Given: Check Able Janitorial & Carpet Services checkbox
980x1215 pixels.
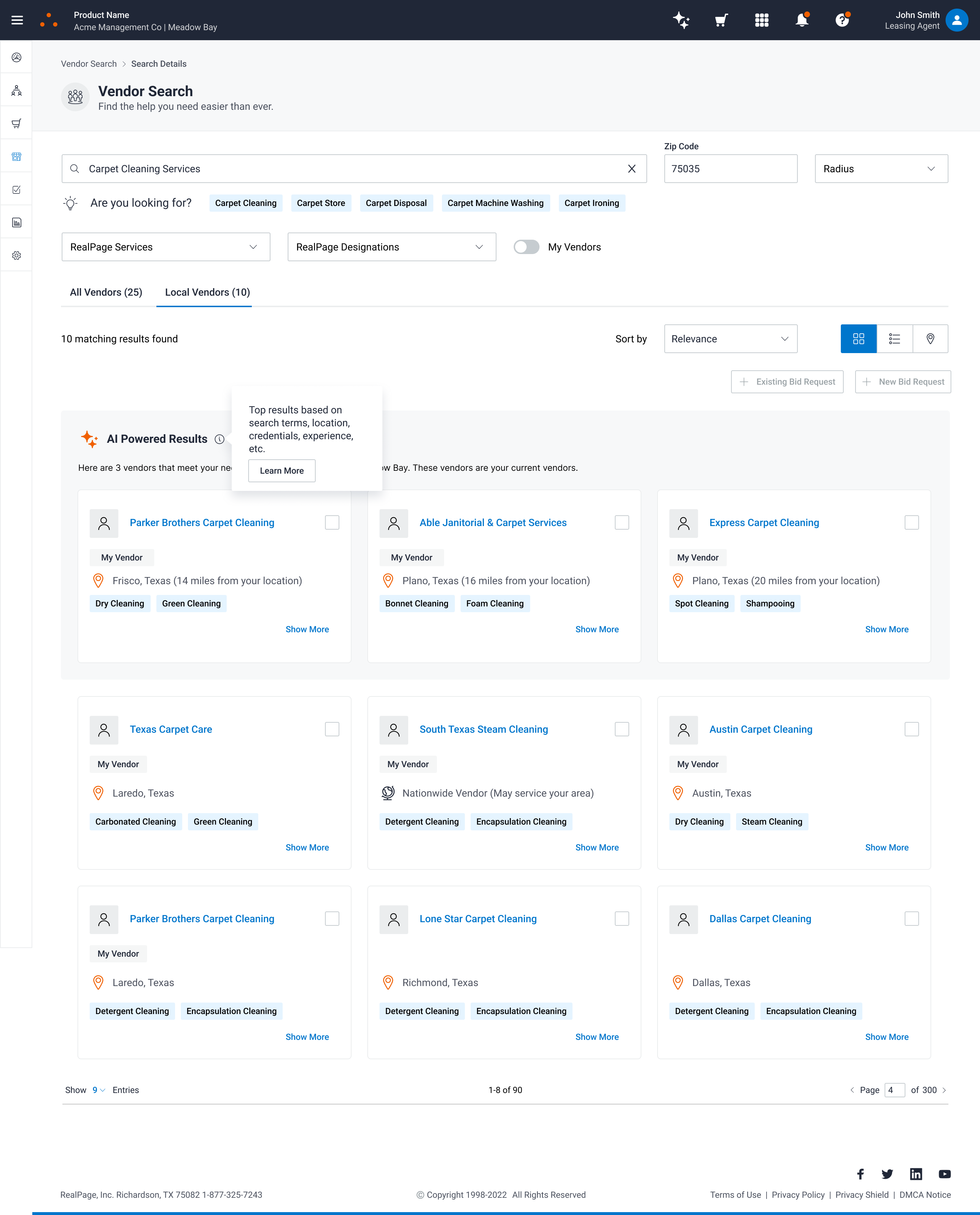Looking at the screenshot, I should (x=622, y=523).
